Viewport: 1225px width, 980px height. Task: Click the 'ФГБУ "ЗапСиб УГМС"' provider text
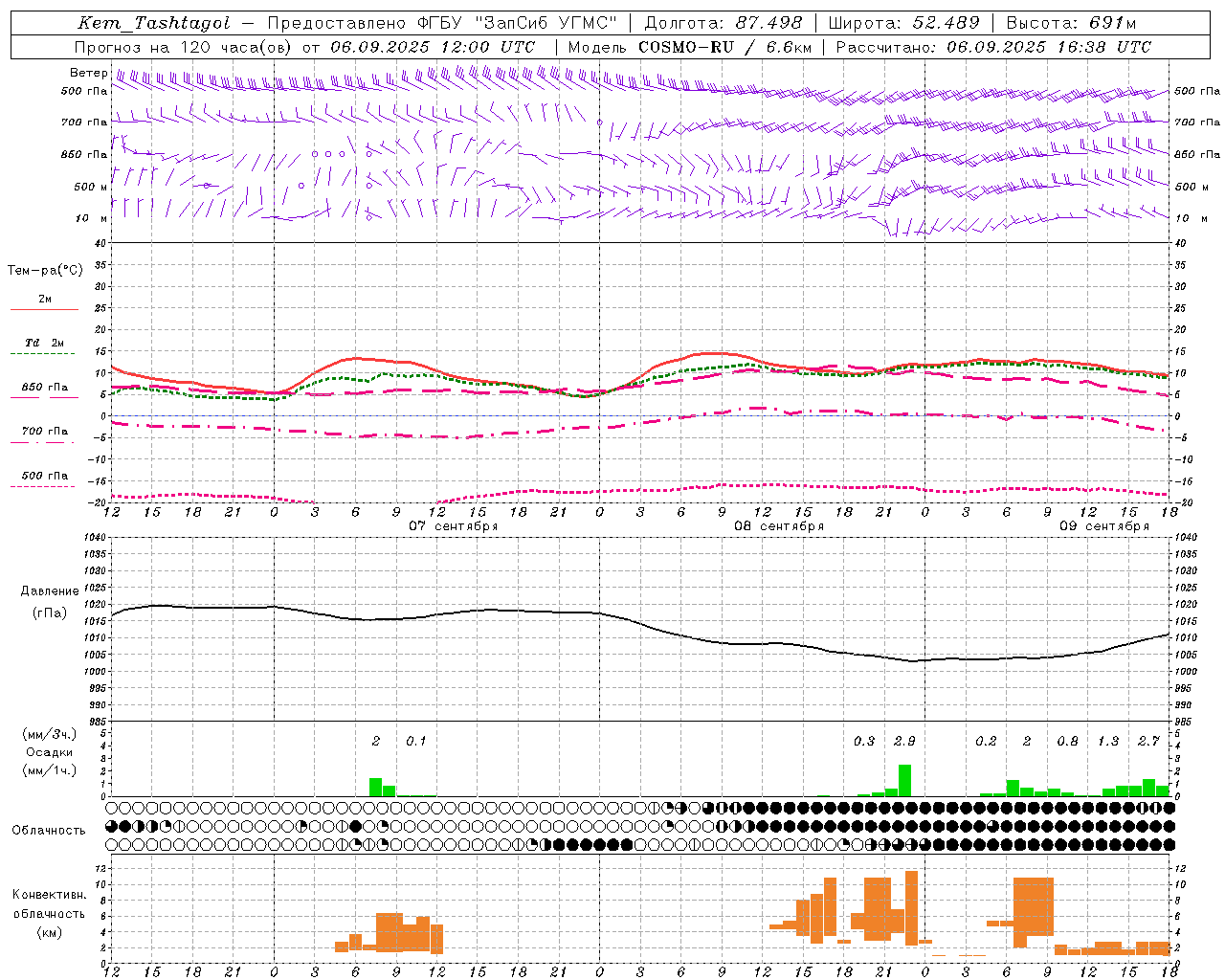pos(518,23)
